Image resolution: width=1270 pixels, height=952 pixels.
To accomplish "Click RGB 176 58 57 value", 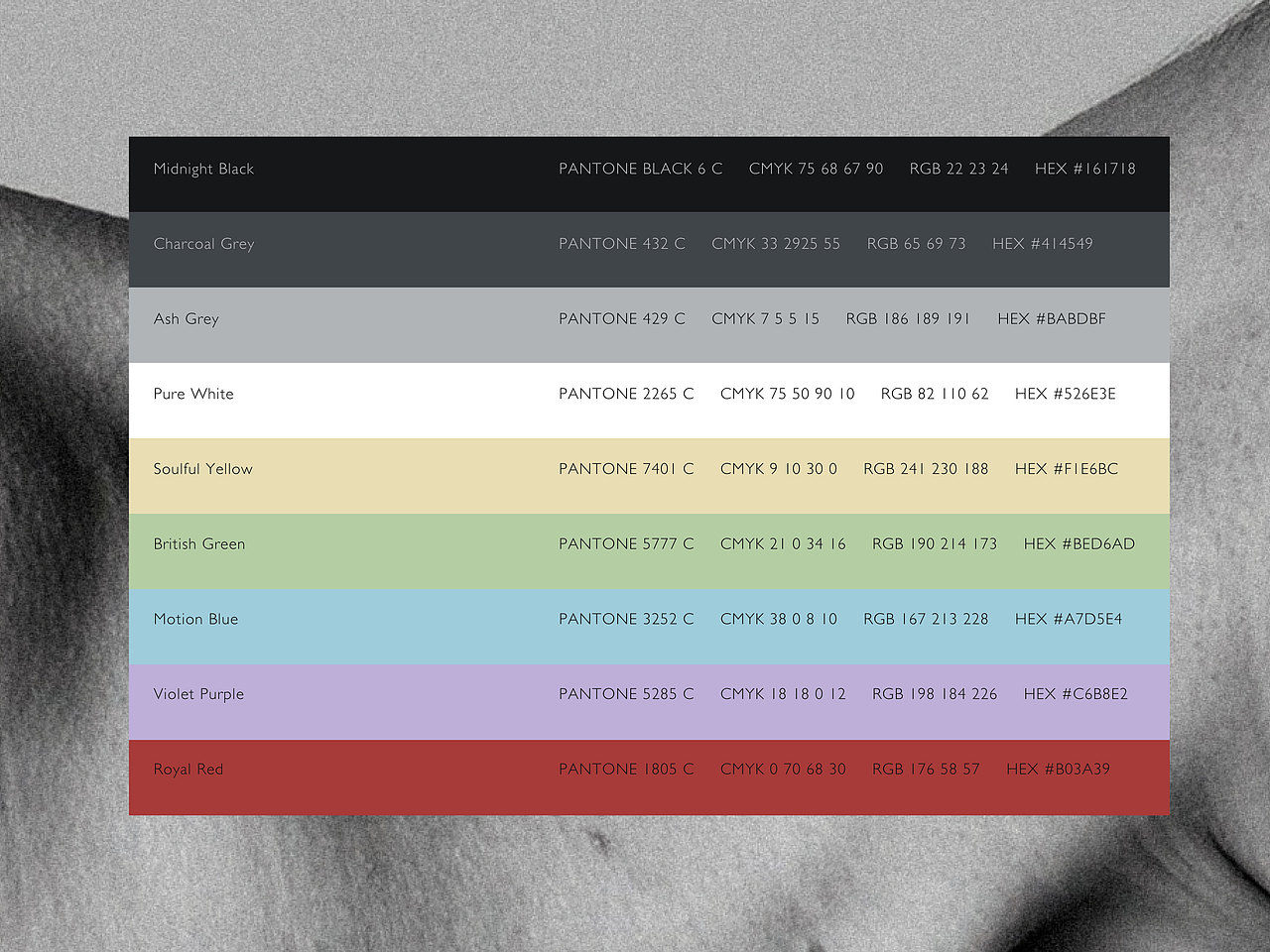I will coord(926,769).
